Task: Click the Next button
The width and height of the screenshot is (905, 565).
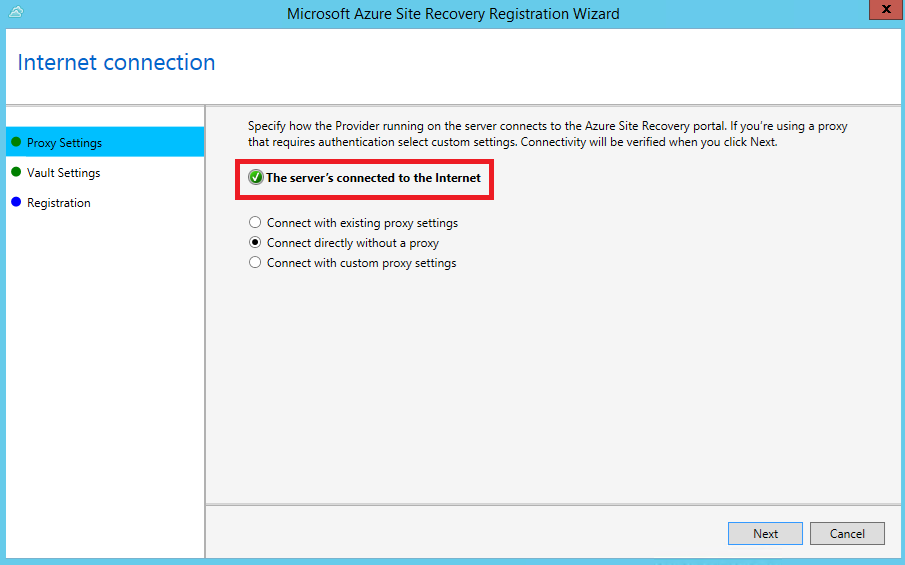Action: click(x=765, y=534)
